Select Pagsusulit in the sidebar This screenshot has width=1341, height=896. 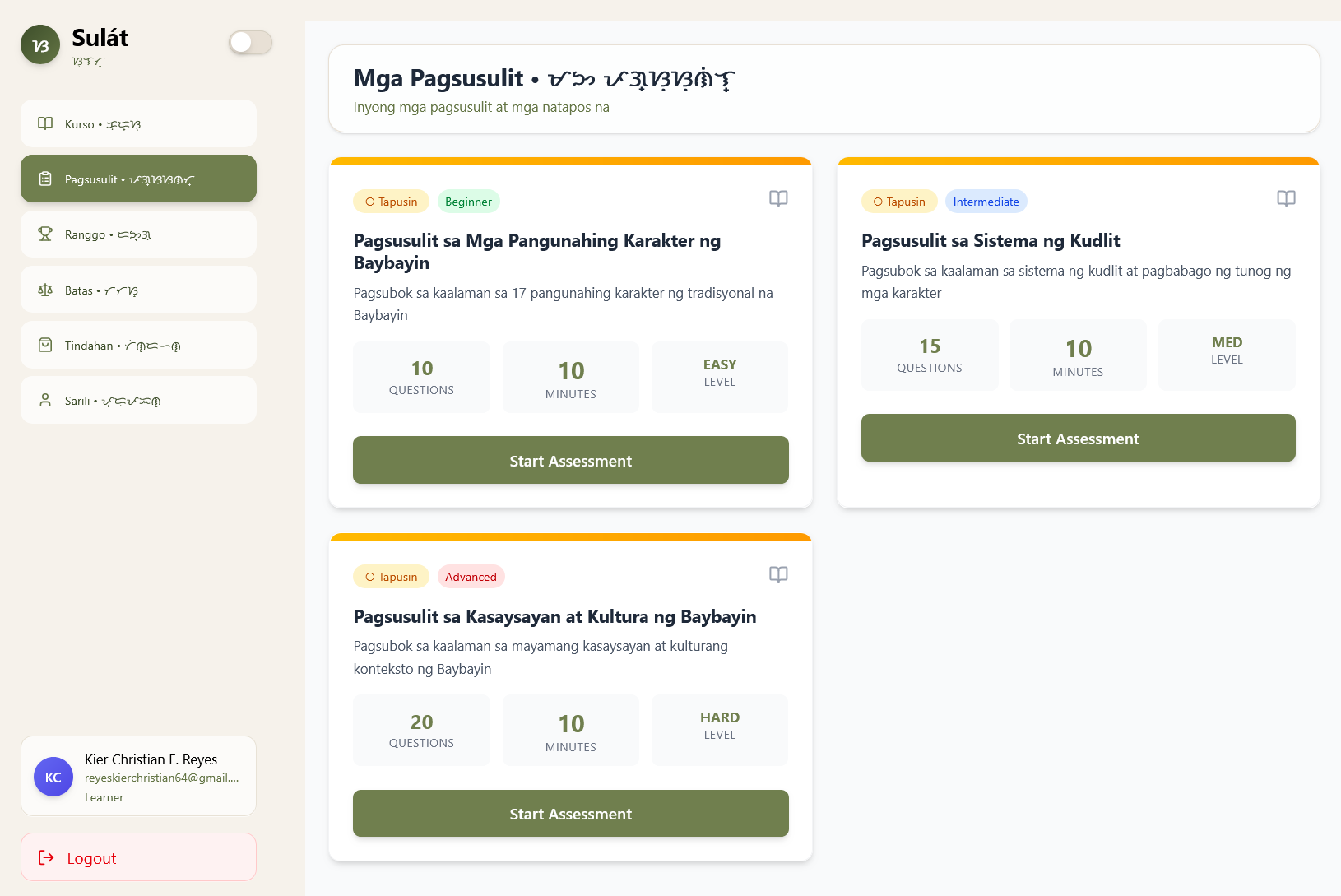click(138, 179)
